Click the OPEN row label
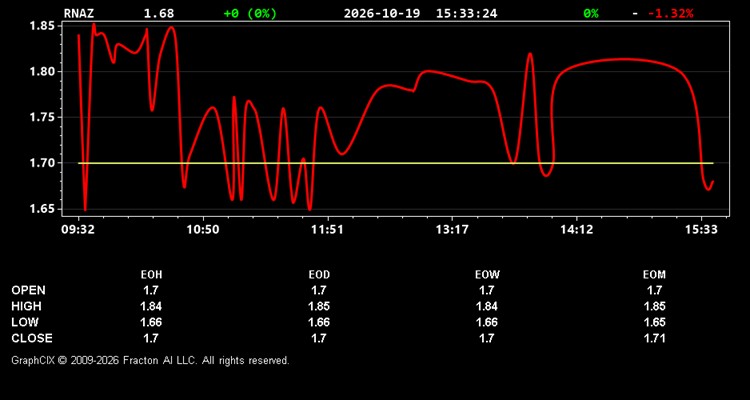 click(x=29, y=290)
